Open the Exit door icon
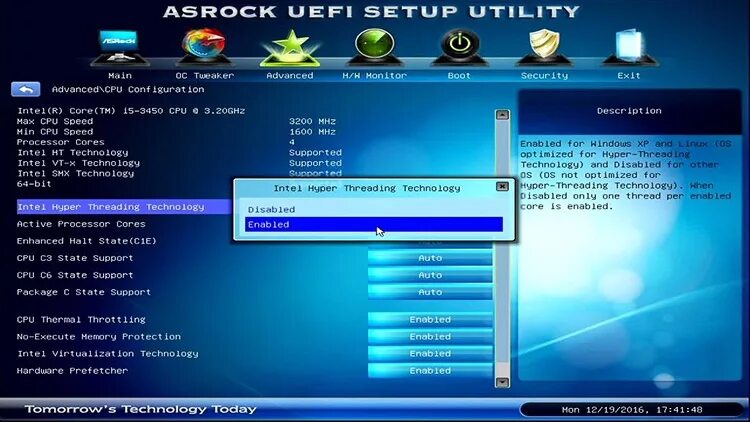 [629, 46]
